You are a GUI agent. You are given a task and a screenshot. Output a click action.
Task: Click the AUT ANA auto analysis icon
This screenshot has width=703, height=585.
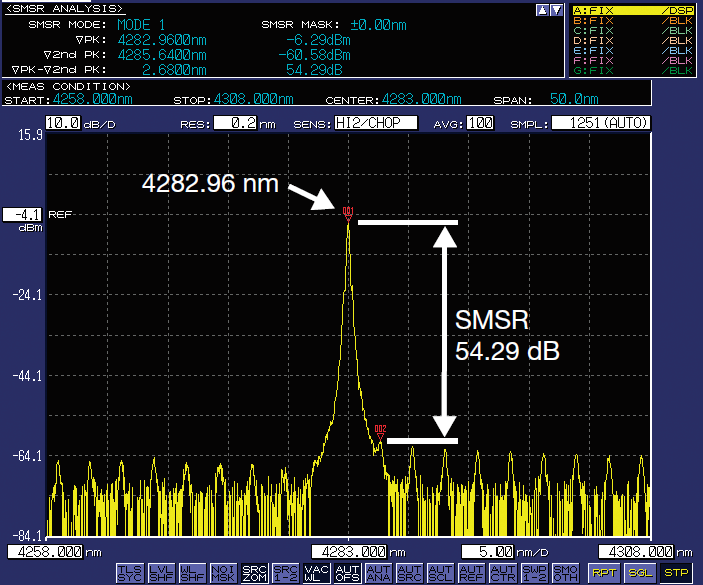[x=378, y=571]
